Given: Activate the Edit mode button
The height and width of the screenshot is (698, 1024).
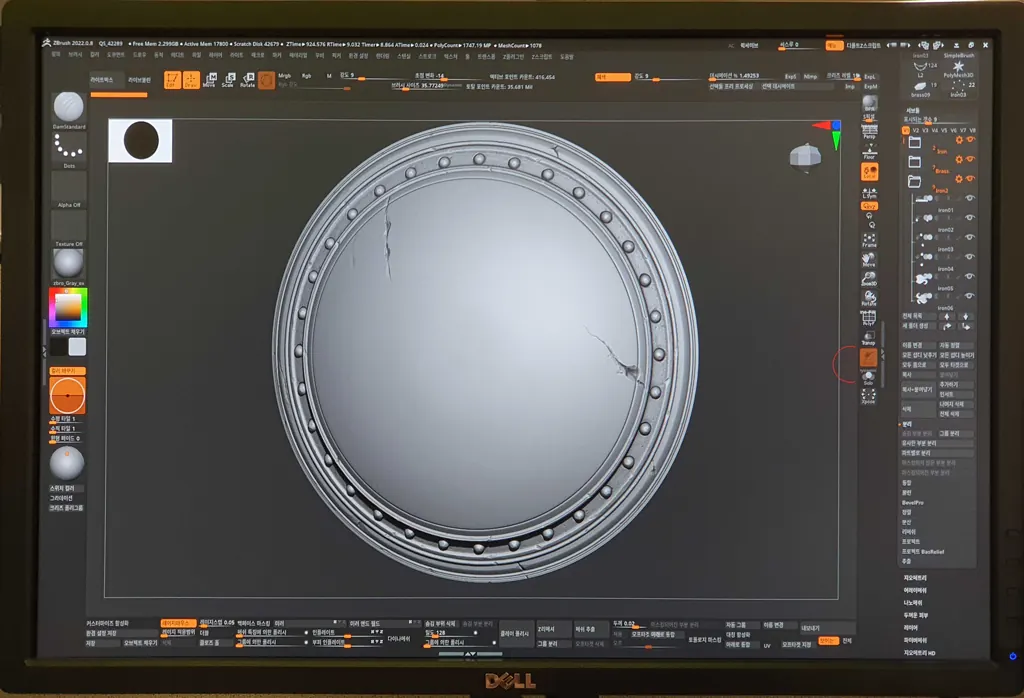Looking at the screenshot, I should (x=172, y=80).
